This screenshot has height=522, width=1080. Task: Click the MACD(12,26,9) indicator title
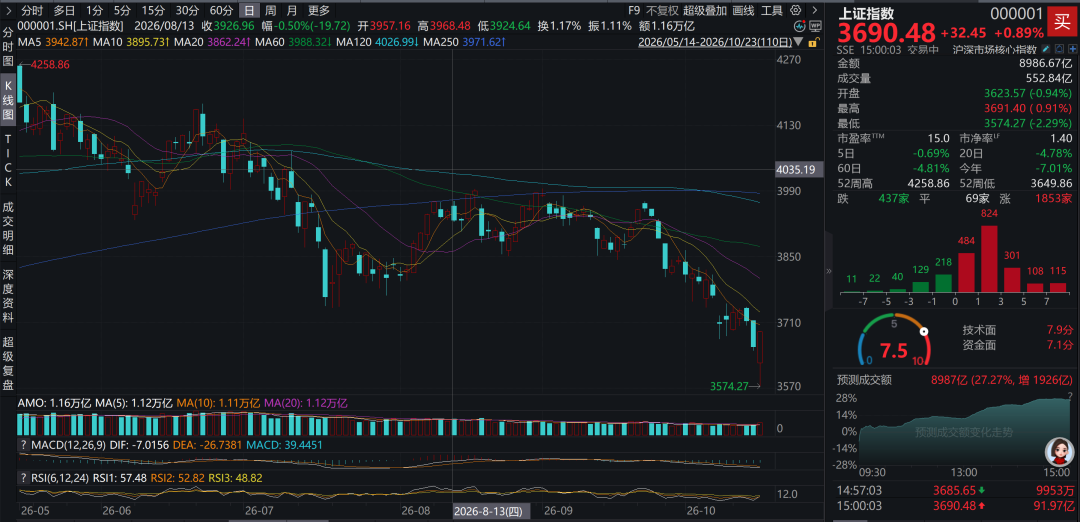coord(68,444)
